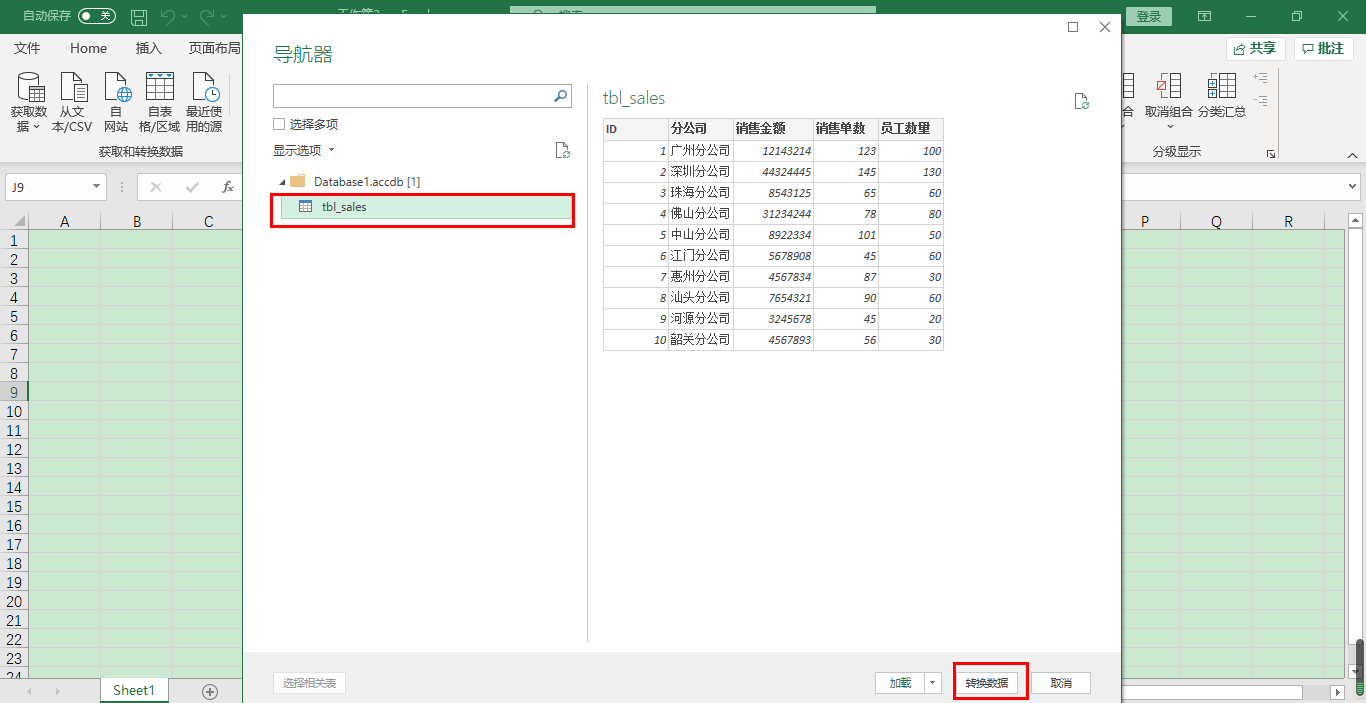Switch to the 插入 ribbon tab
This screenshot has width=1366, height=703.
pos(148,48)
